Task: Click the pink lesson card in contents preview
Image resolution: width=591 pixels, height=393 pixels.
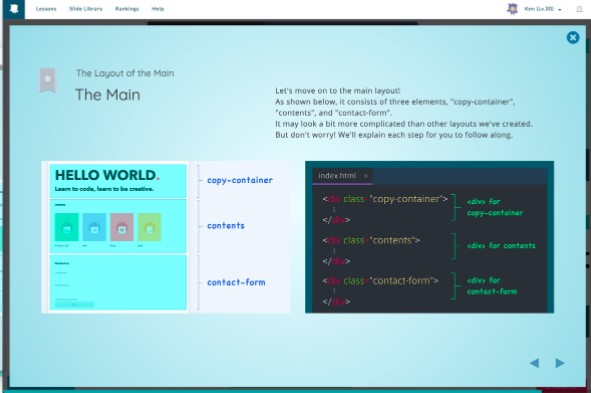Action: (x=122, y=227)
